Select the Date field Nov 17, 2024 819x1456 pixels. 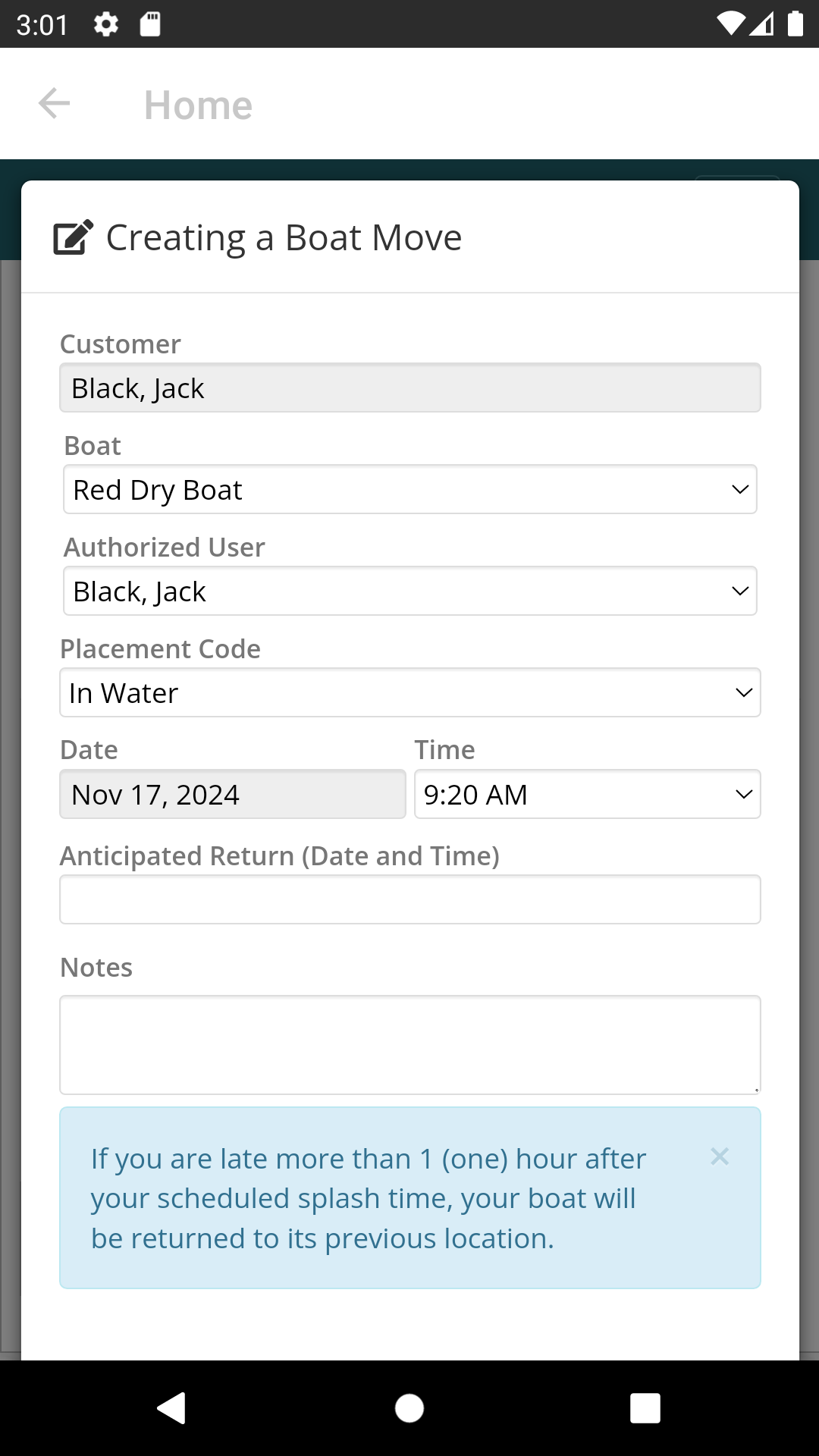click(x=233, y=794)
